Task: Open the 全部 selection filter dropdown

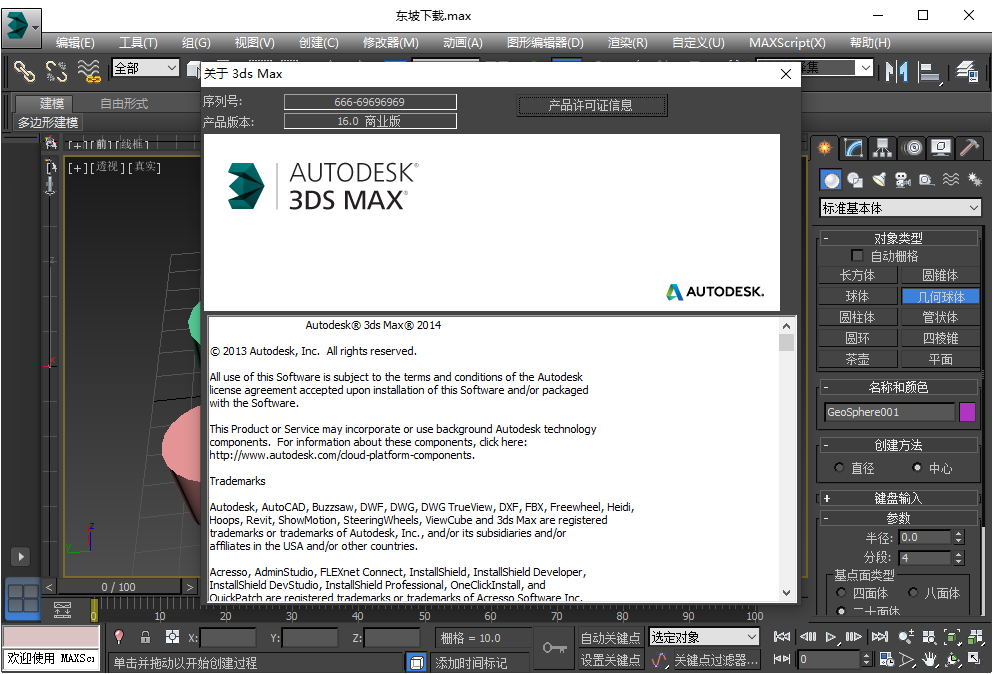Action: [146, 68]
